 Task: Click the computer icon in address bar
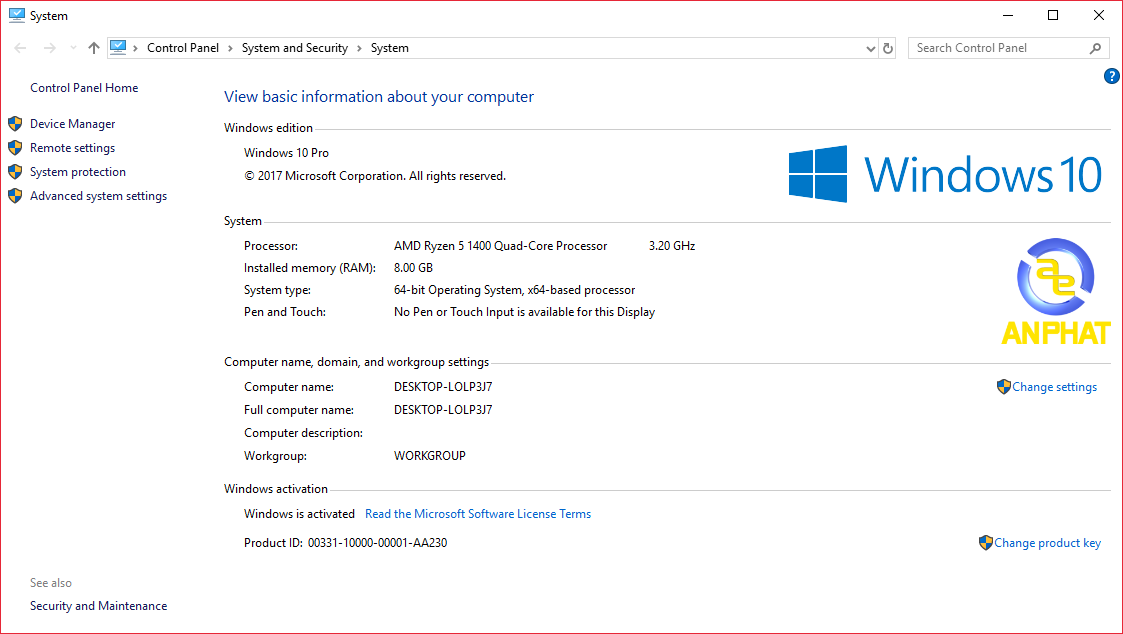click(119, 47)
